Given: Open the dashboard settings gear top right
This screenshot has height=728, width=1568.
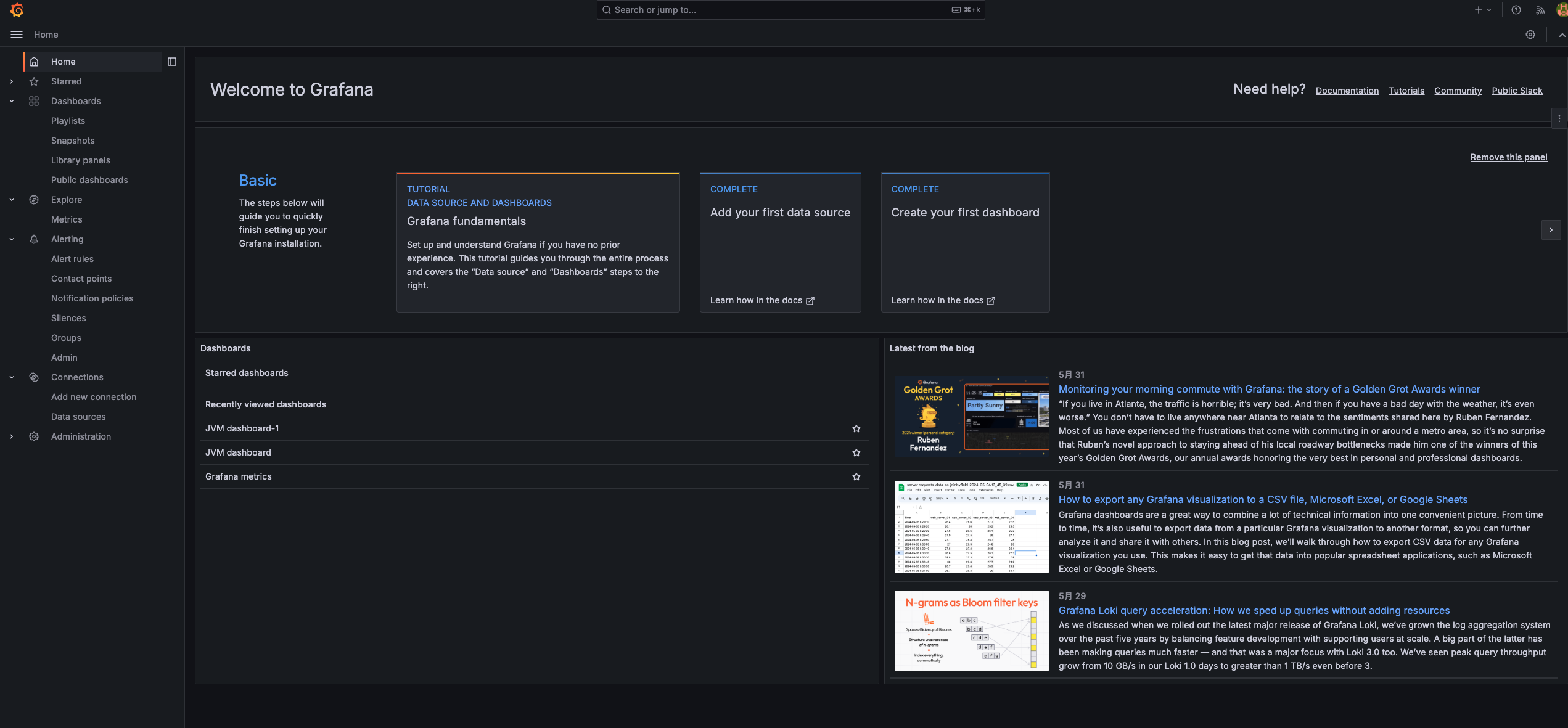Looking at the screenshot, I should [1530, 35].
